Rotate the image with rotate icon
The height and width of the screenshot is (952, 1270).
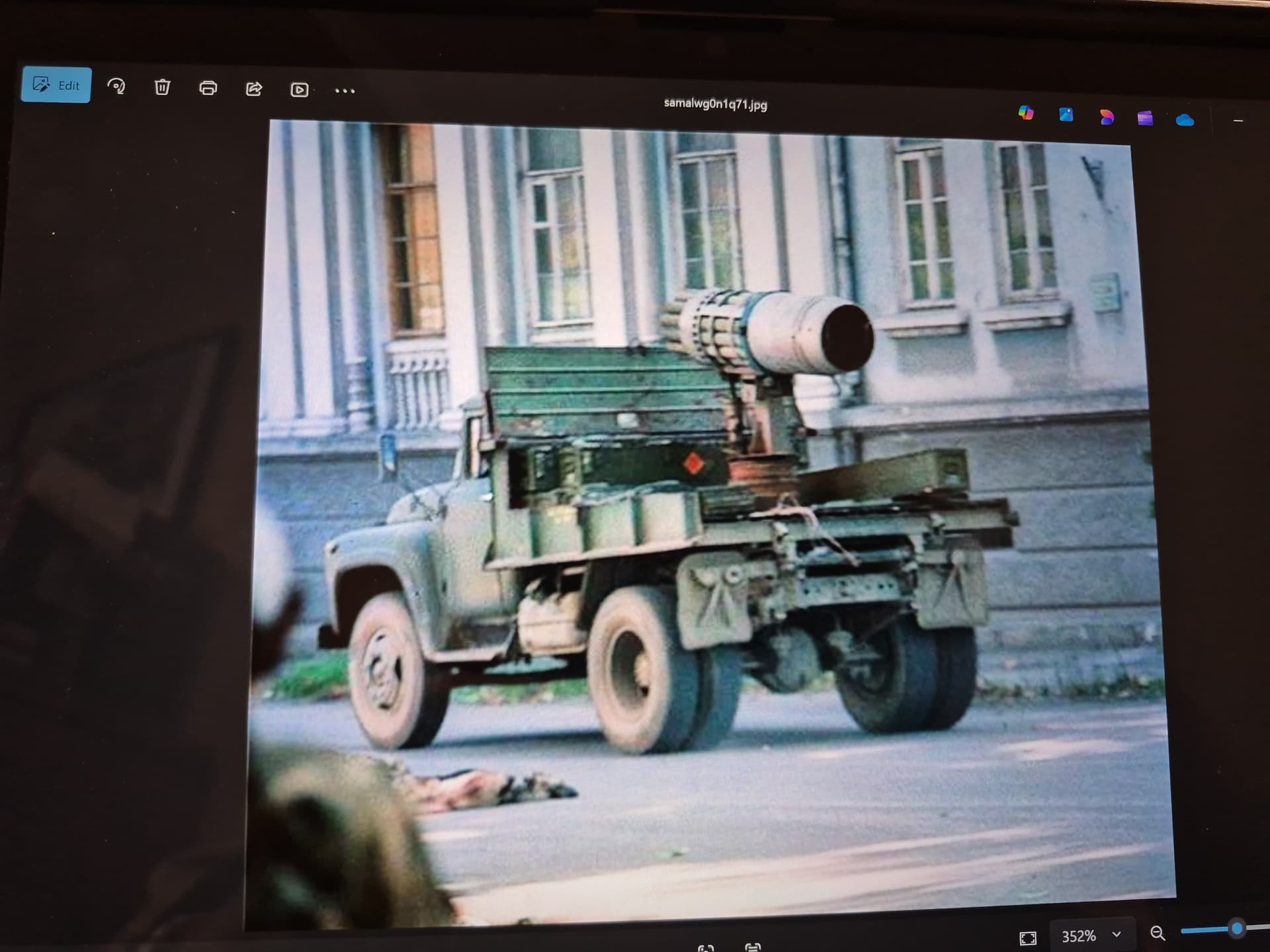click(x=116, y=87)
